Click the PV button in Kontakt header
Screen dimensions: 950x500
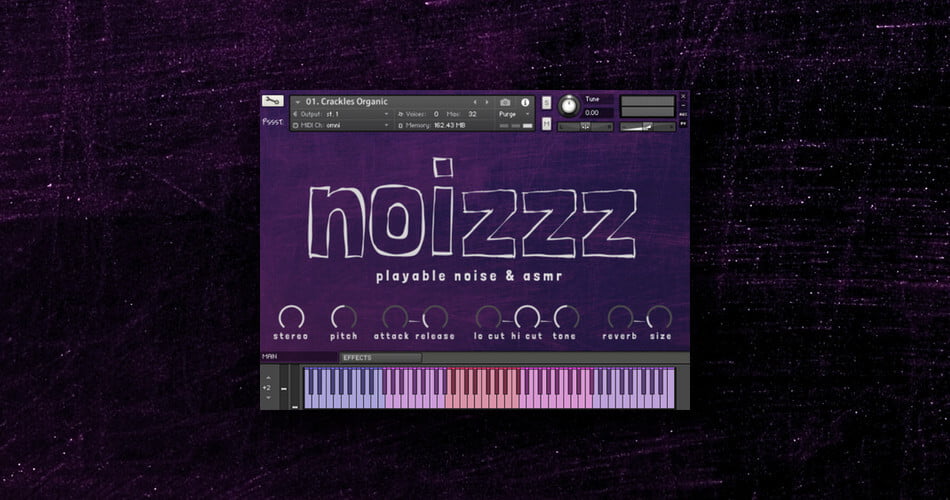(683, 124)
